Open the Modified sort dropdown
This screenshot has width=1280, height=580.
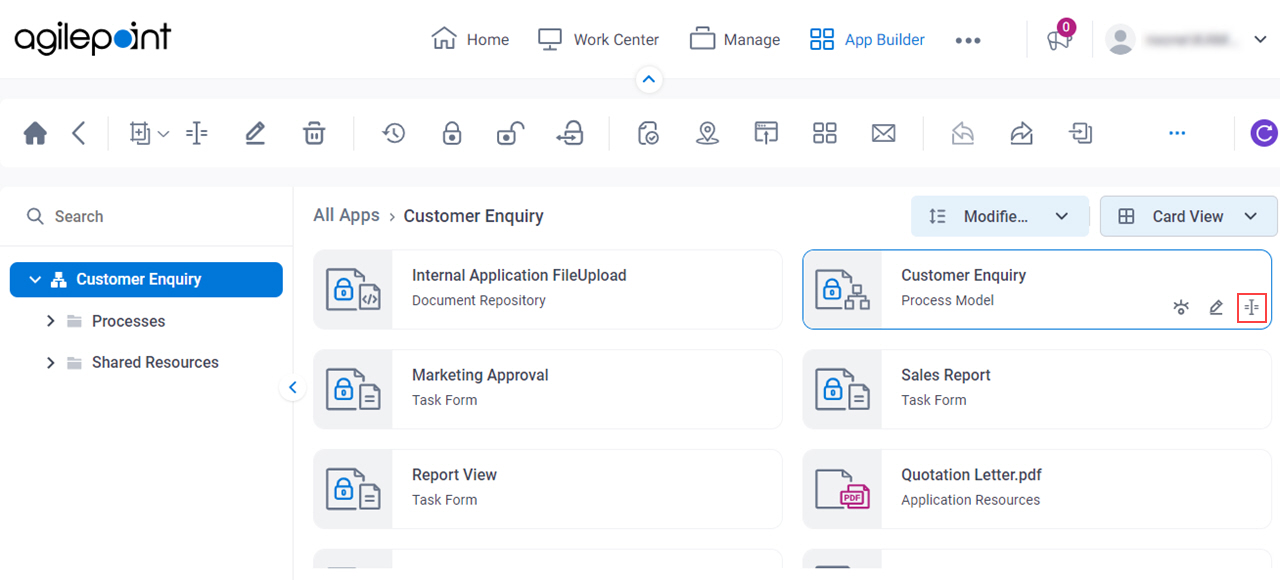click(1000, 216)
